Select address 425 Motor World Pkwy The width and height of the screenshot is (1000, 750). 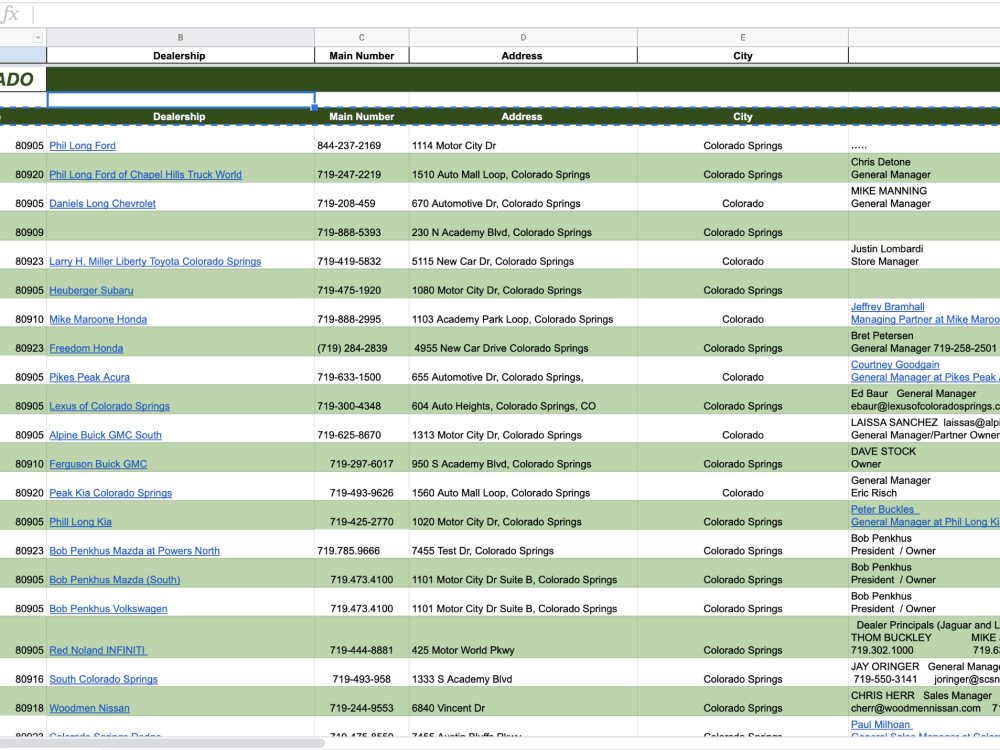(x=462, y=651)
